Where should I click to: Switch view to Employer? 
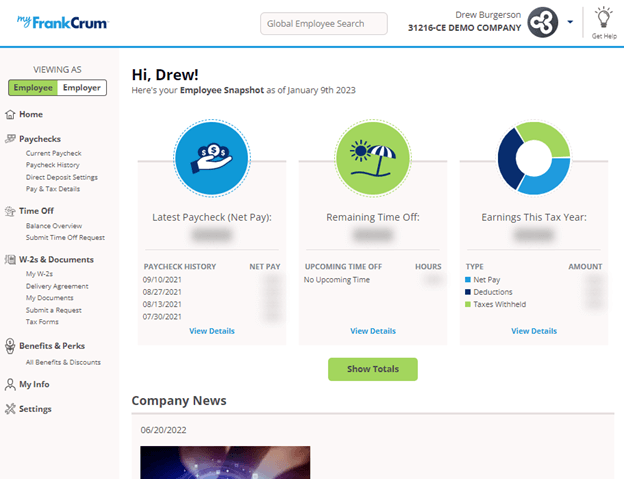(x=82, y=88)
